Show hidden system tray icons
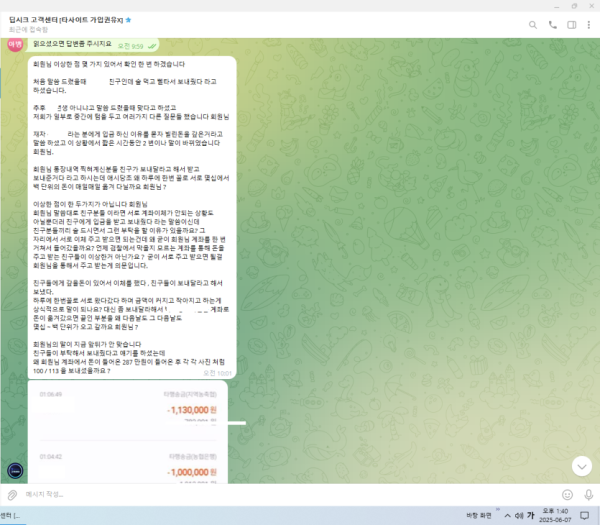This screenshot has width=600, height=525. click(x=507, y=515)
